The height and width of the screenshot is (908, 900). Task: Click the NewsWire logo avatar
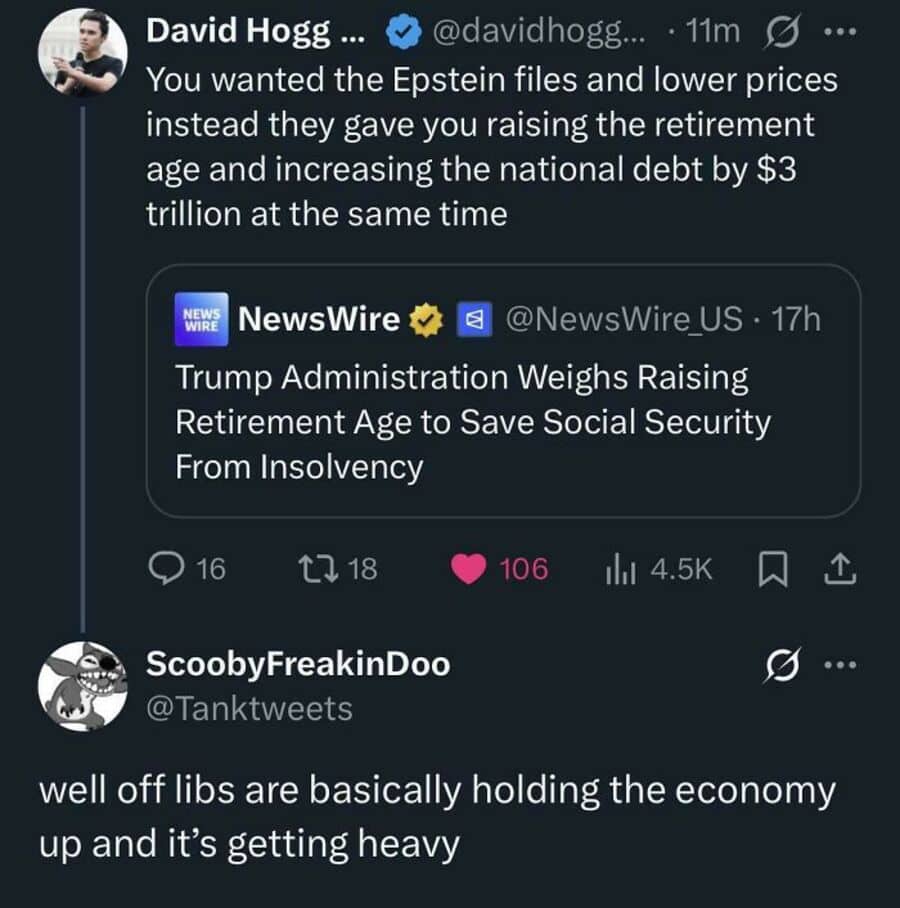(x=201, y=319)
